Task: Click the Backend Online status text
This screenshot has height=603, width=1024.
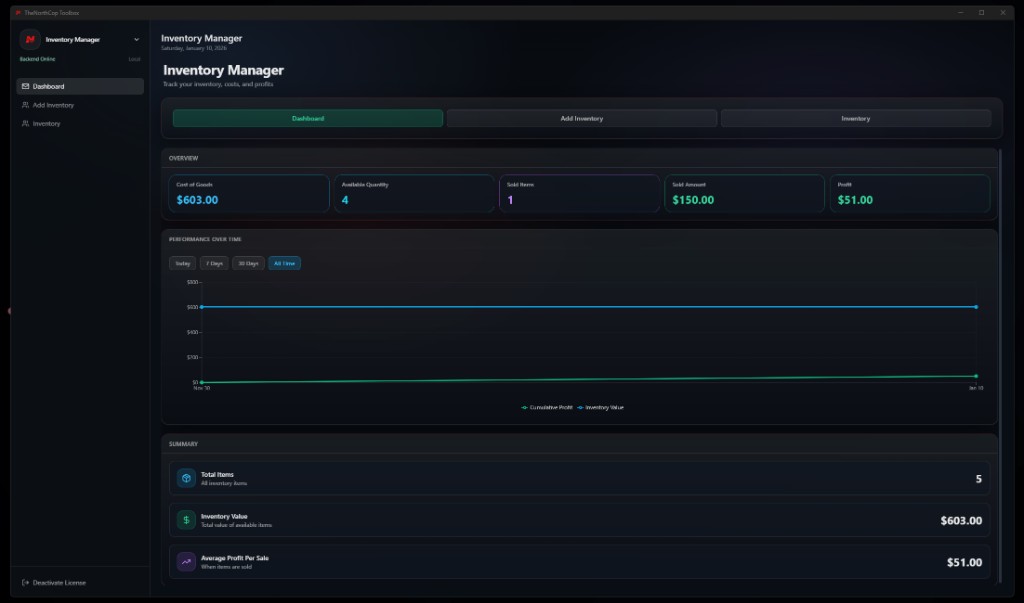Action: tap(37, 59)
